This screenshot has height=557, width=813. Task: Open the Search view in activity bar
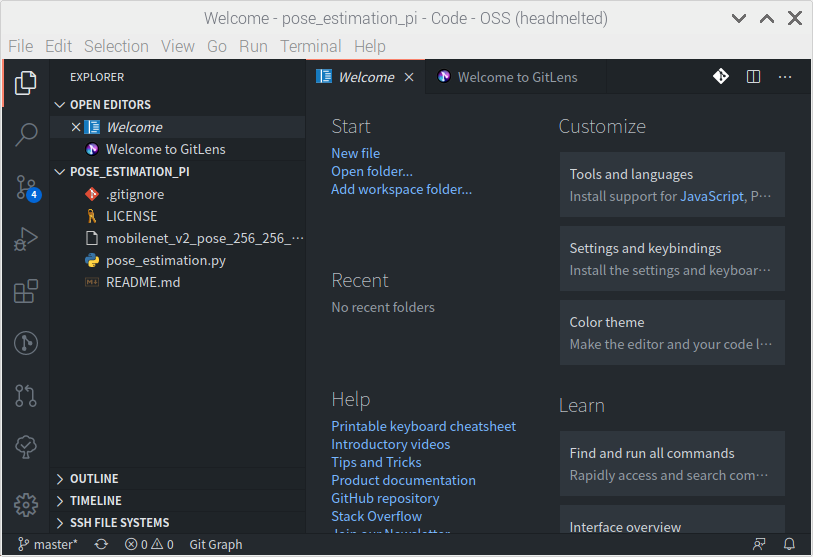(27, 133)
